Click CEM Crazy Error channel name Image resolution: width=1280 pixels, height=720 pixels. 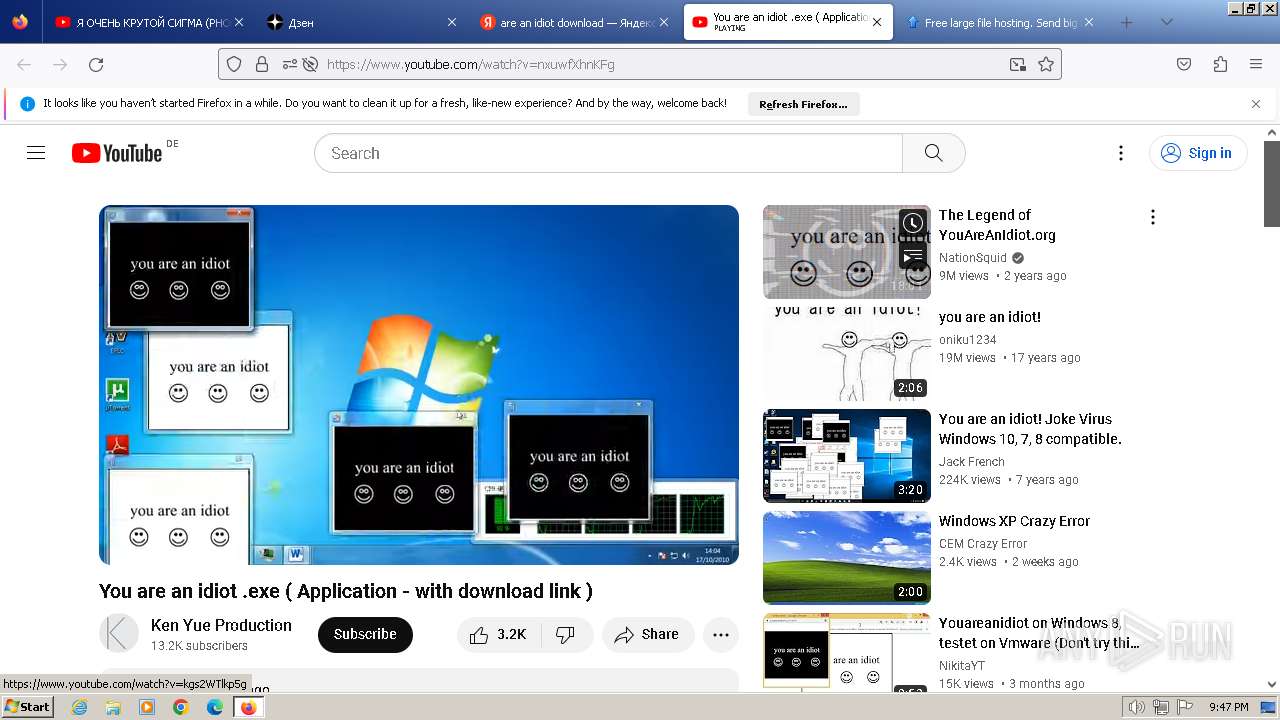[983, 544]
